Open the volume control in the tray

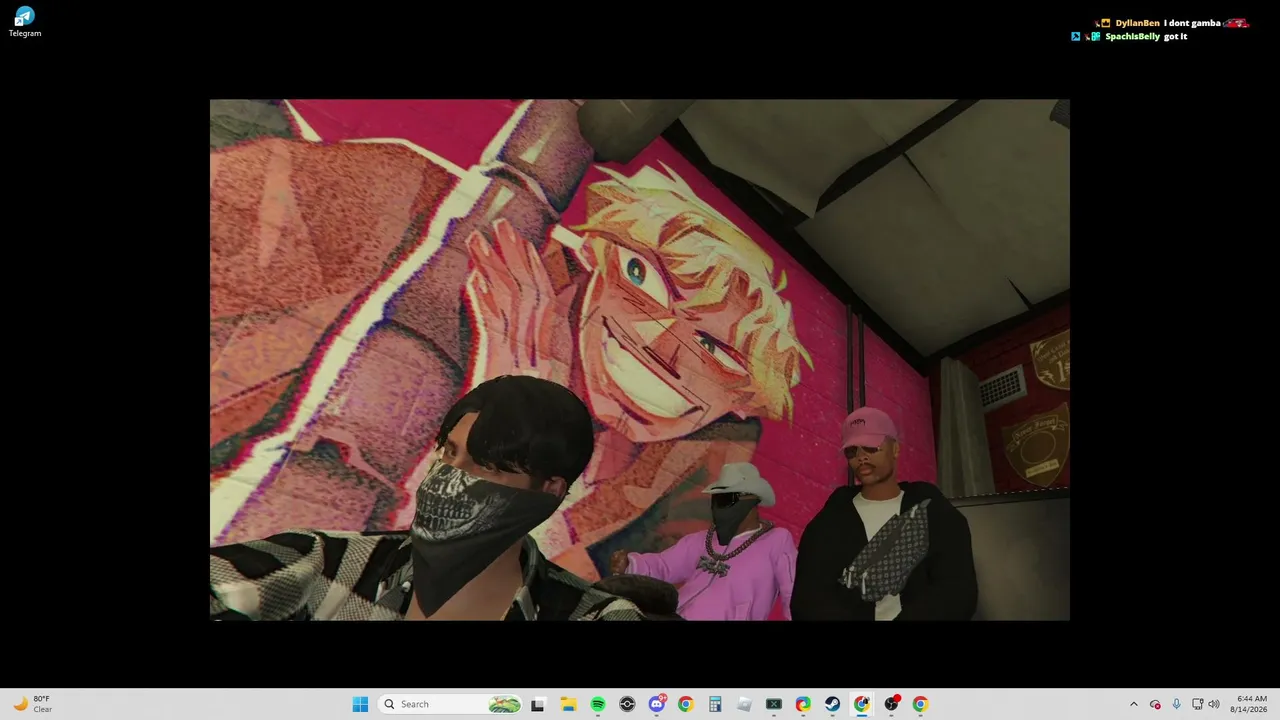(x=1214, y=704)
